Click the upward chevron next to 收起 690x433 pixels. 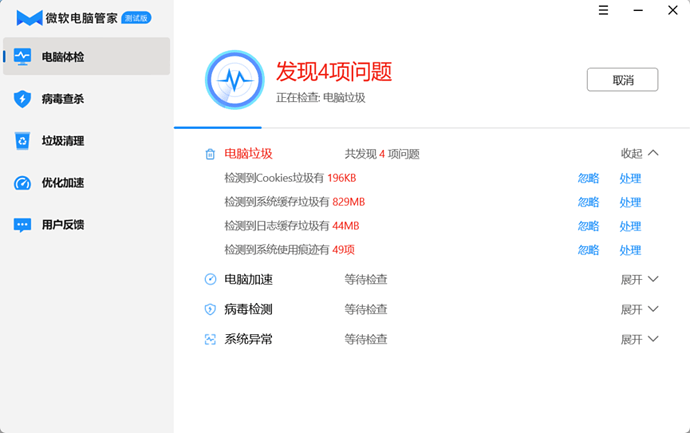(x=653, y=153)
